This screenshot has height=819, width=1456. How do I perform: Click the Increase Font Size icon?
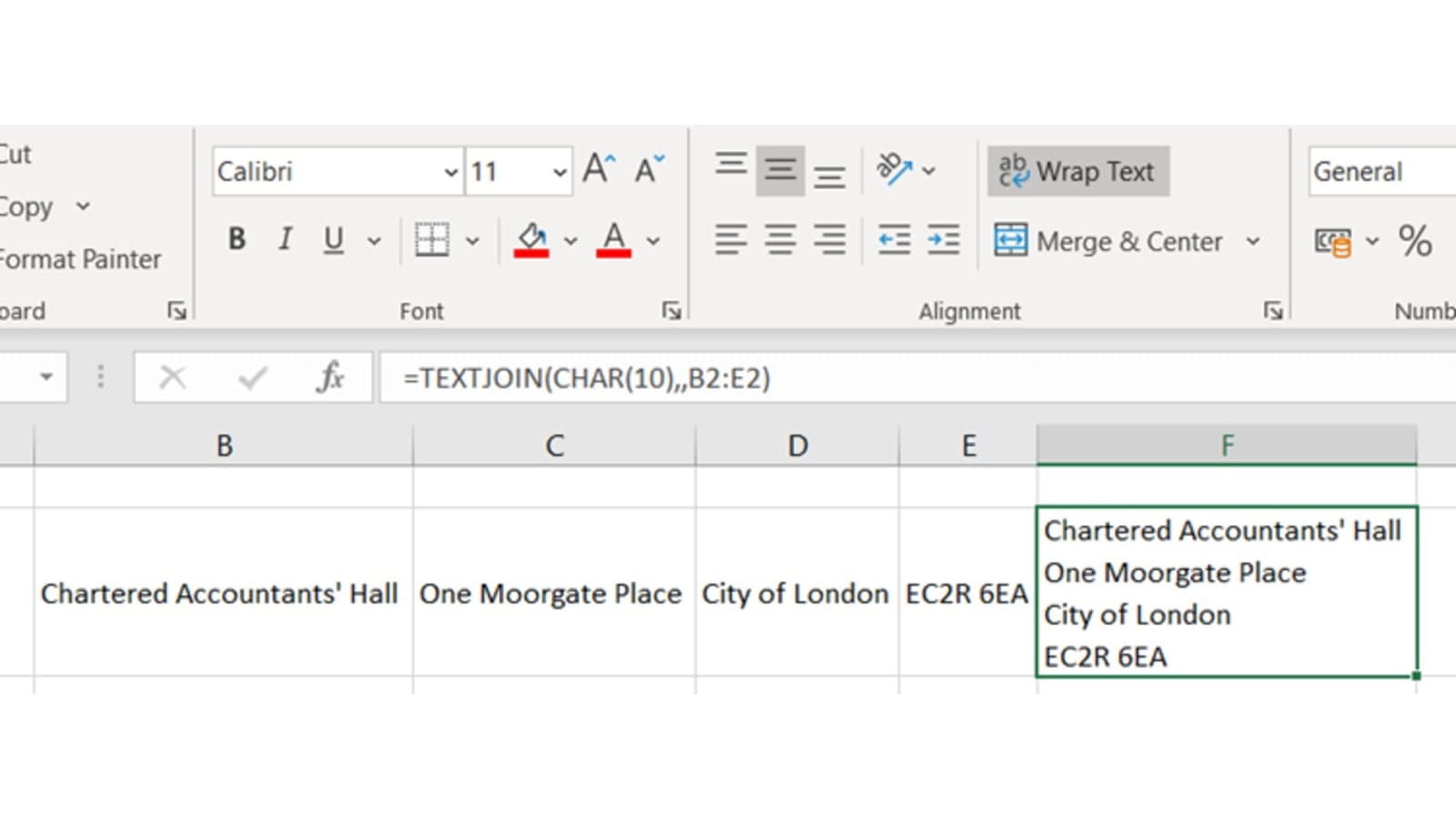599,170
